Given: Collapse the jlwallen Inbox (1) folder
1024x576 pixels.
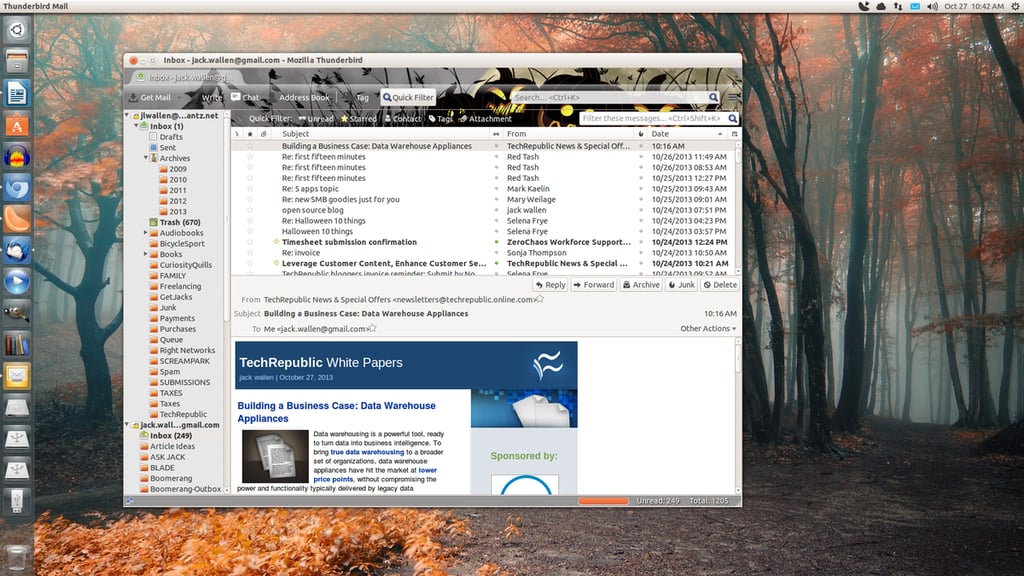Looking at the screenshot, I should point(136,125).
